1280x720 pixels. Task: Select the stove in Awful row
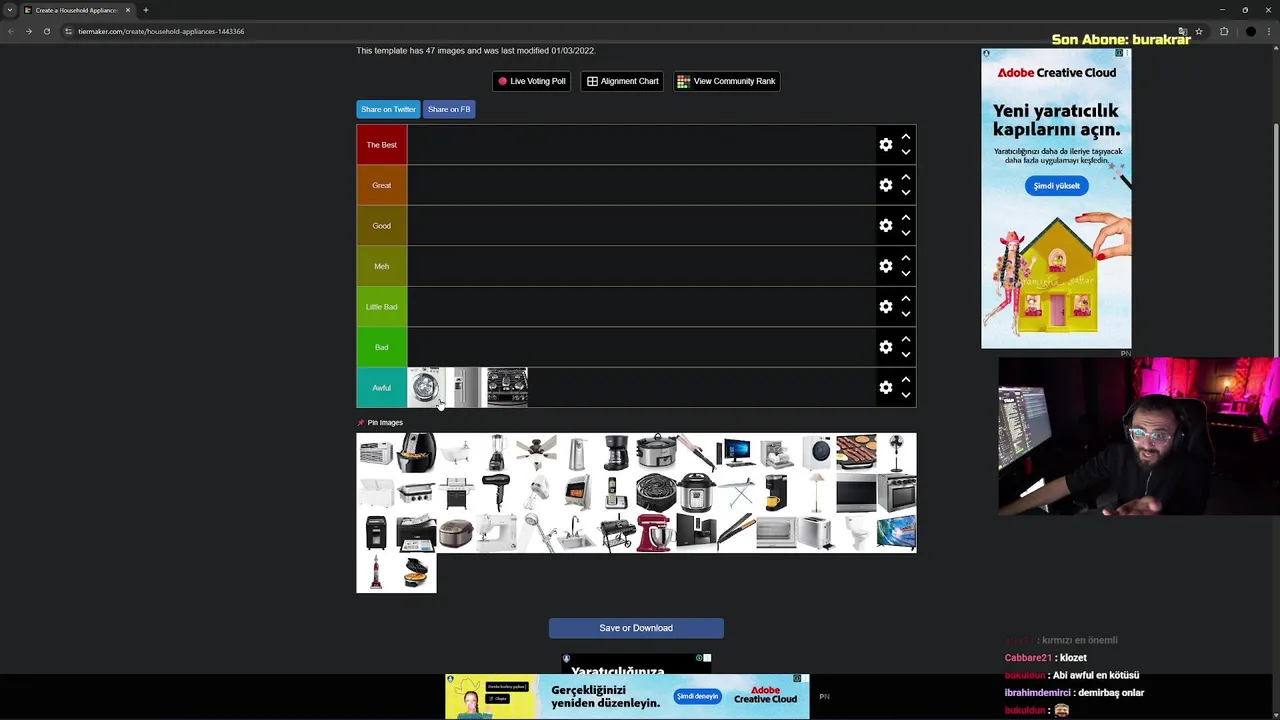click(507, 388)
